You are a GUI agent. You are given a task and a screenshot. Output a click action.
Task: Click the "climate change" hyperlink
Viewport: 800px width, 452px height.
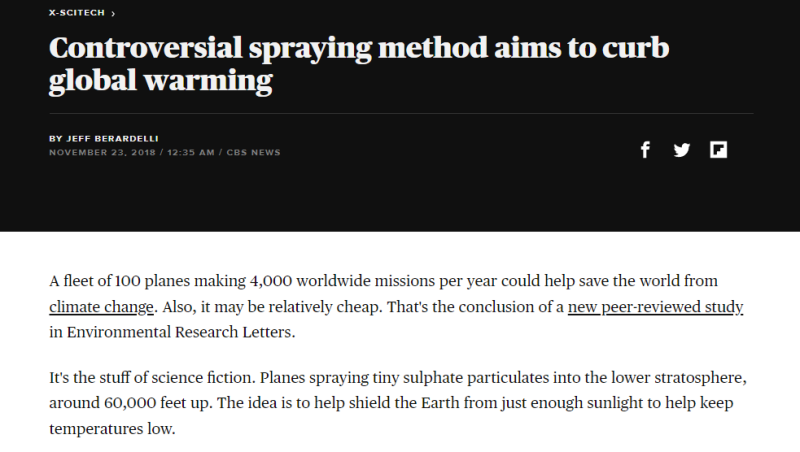(x=101, y=307)
